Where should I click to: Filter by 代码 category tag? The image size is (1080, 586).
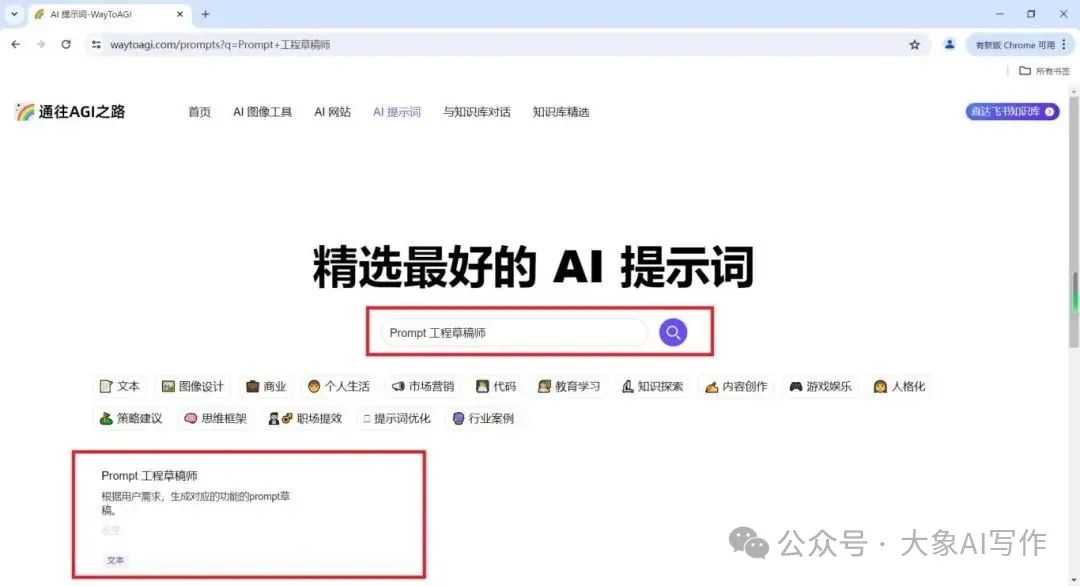496,386
